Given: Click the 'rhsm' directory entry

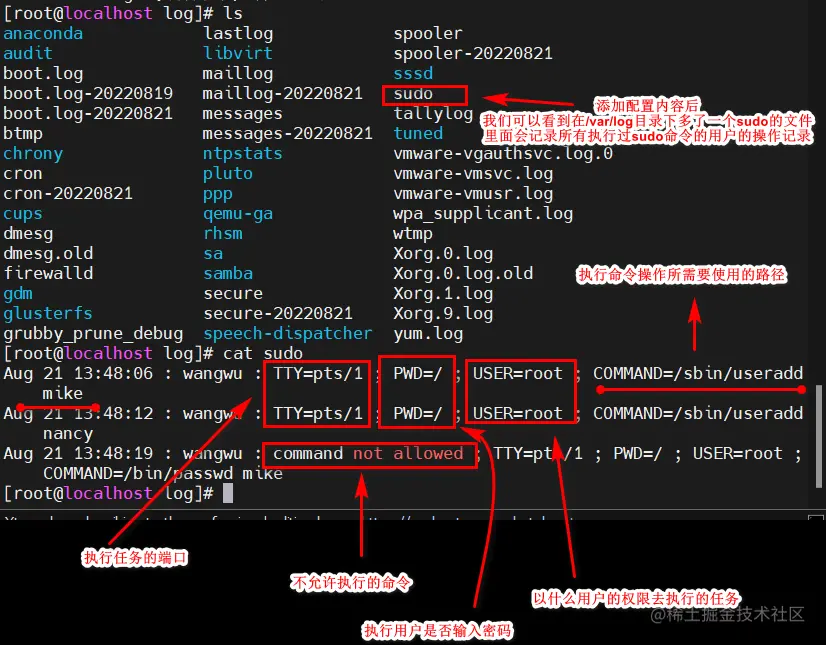Looking at the screenshot, I should [223, 233].
